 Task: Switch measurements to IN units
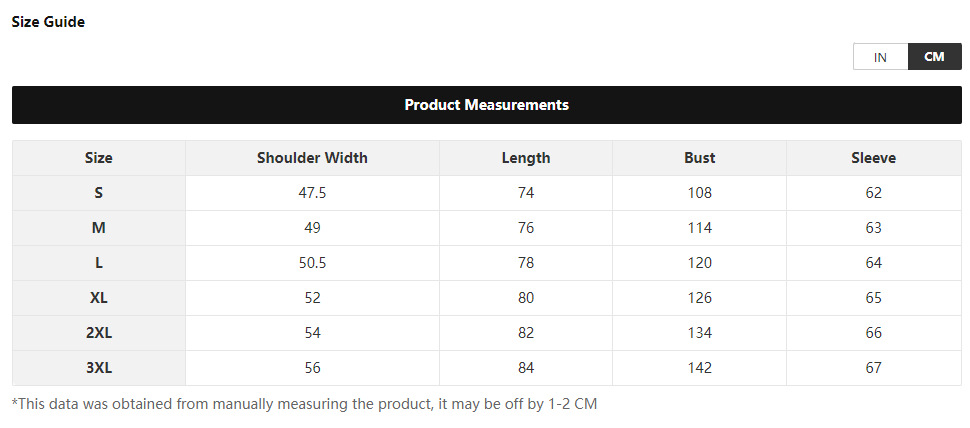coord(880,57)
